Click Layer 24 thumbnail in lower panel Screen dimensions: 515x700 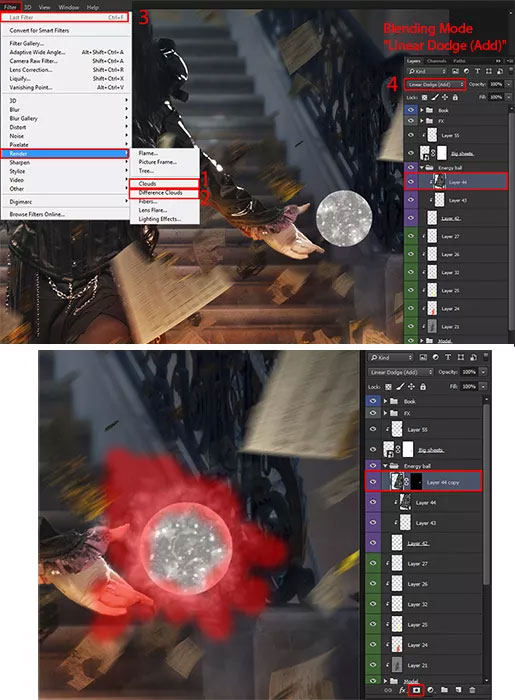[397, 645]
